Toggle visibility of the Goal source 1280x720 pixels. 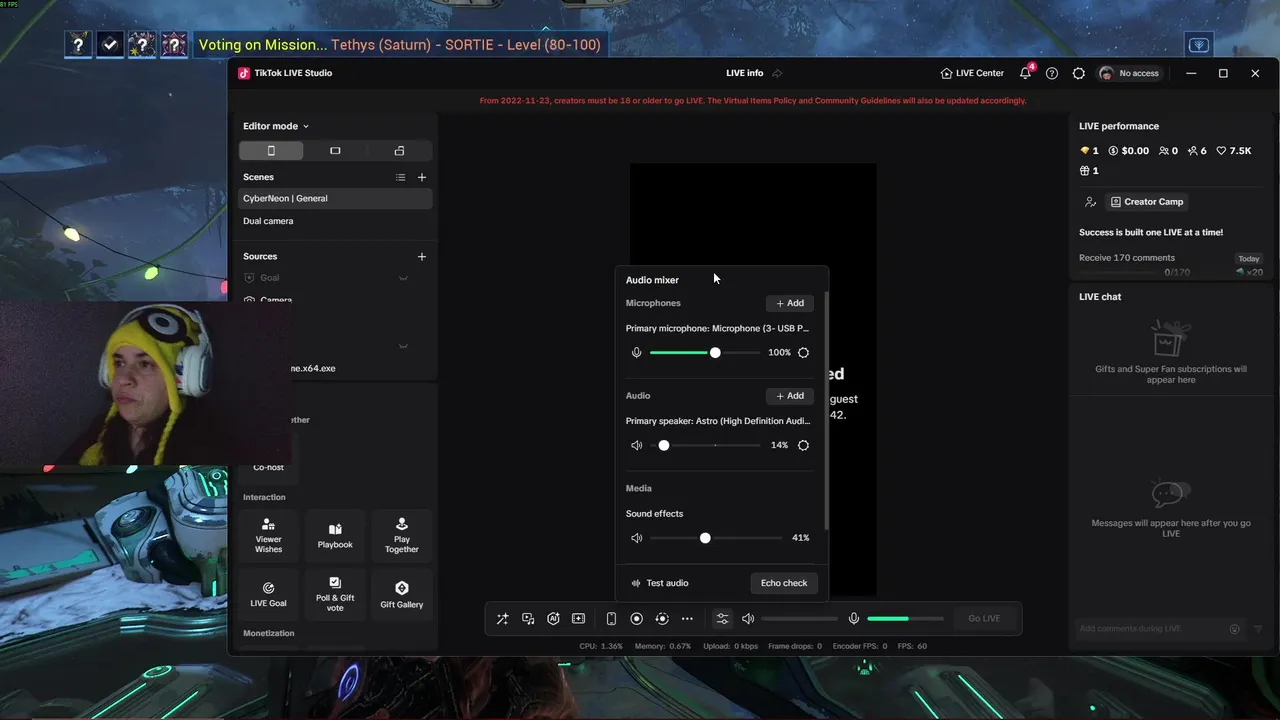(x=403, y=278)
